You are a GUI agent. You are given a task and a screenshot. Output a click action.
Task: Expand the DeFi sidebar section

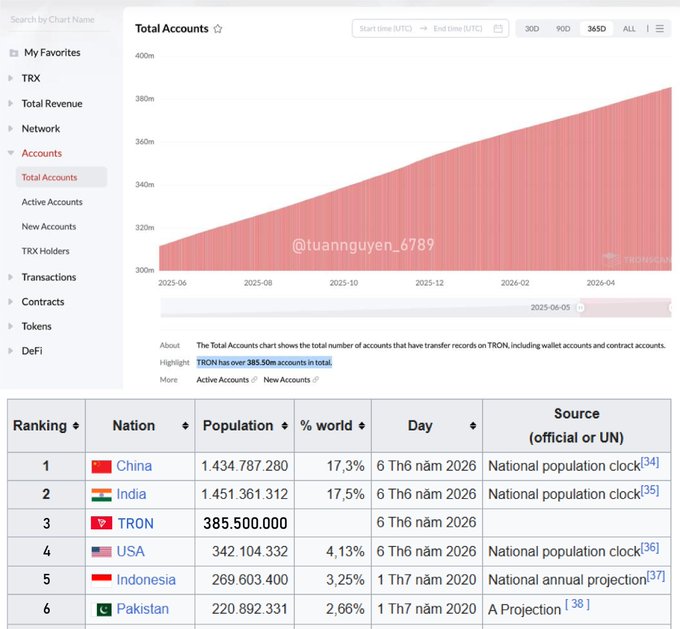(11, 351)
